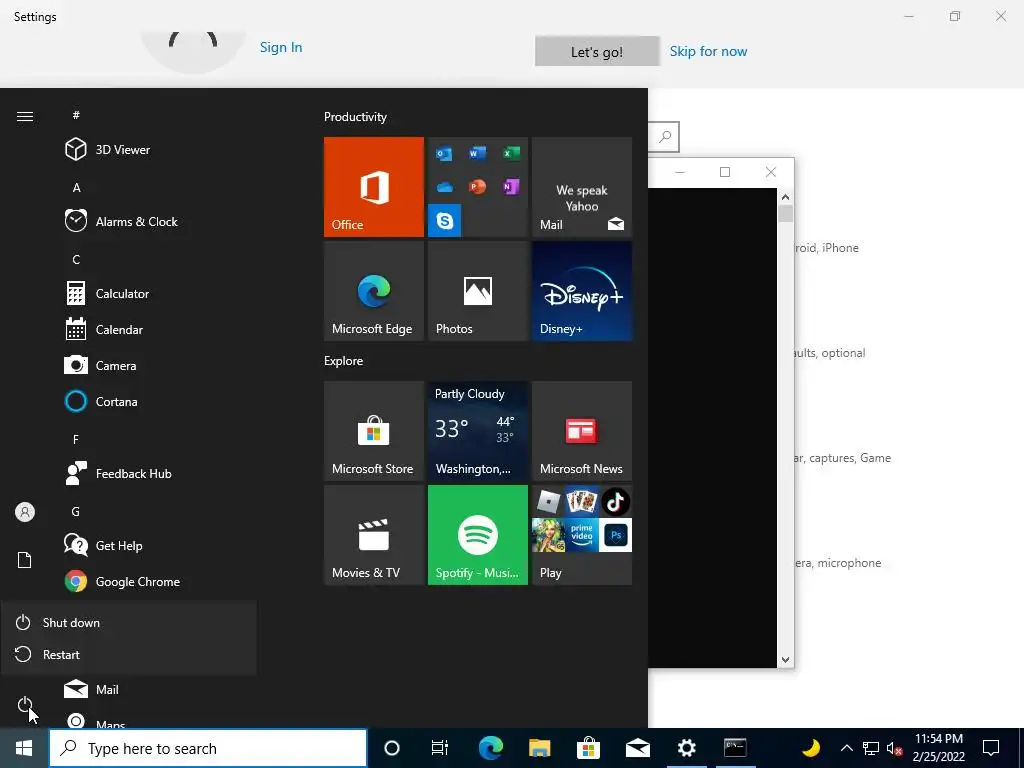Image resolution: width=1024 pixels, height=768 pixels.
Task: Click the Windows Start button
Action: pos(24,748)
